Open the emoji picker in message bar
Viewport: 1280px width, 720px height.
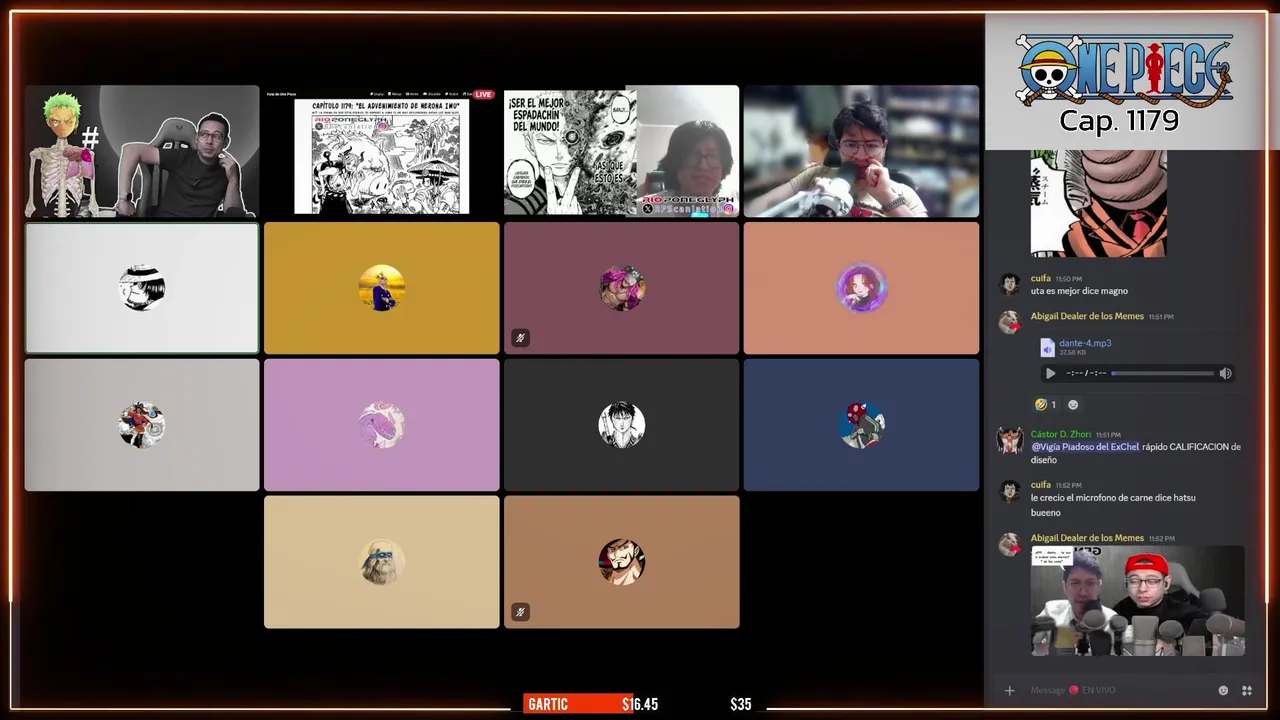(1223, 690)
